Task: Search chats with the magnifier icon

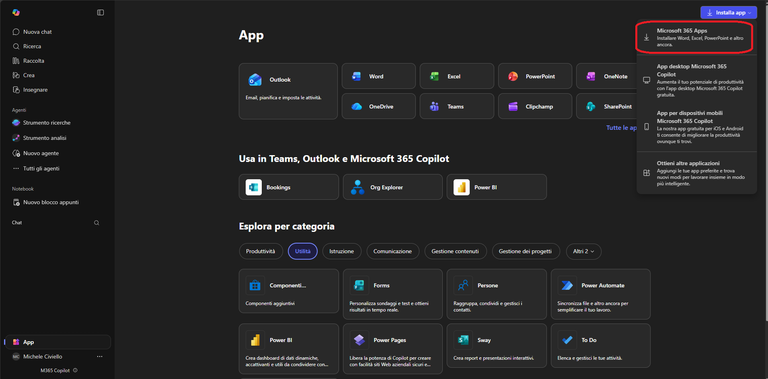Action: (96, 223)
